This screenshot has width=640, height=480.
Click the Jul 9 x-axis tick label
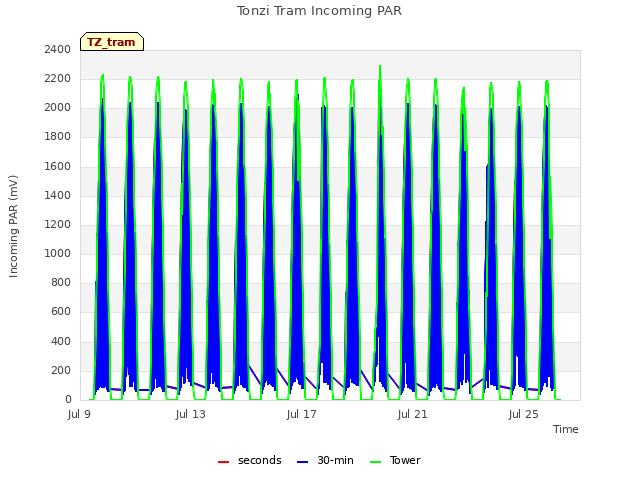click(x=79, y=415)
